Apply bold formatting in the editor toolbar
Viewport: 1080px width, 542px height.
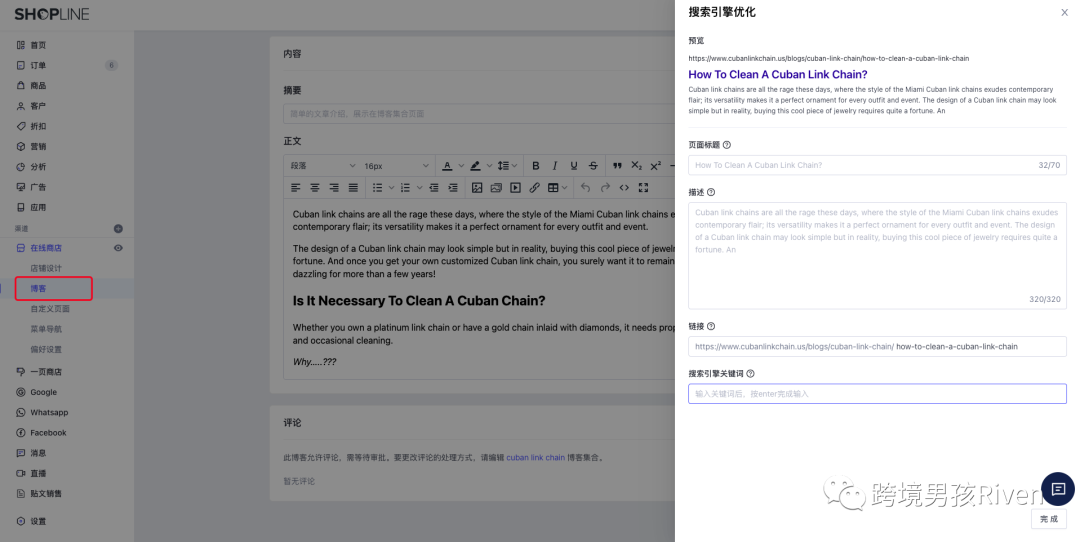click(535, 166)
